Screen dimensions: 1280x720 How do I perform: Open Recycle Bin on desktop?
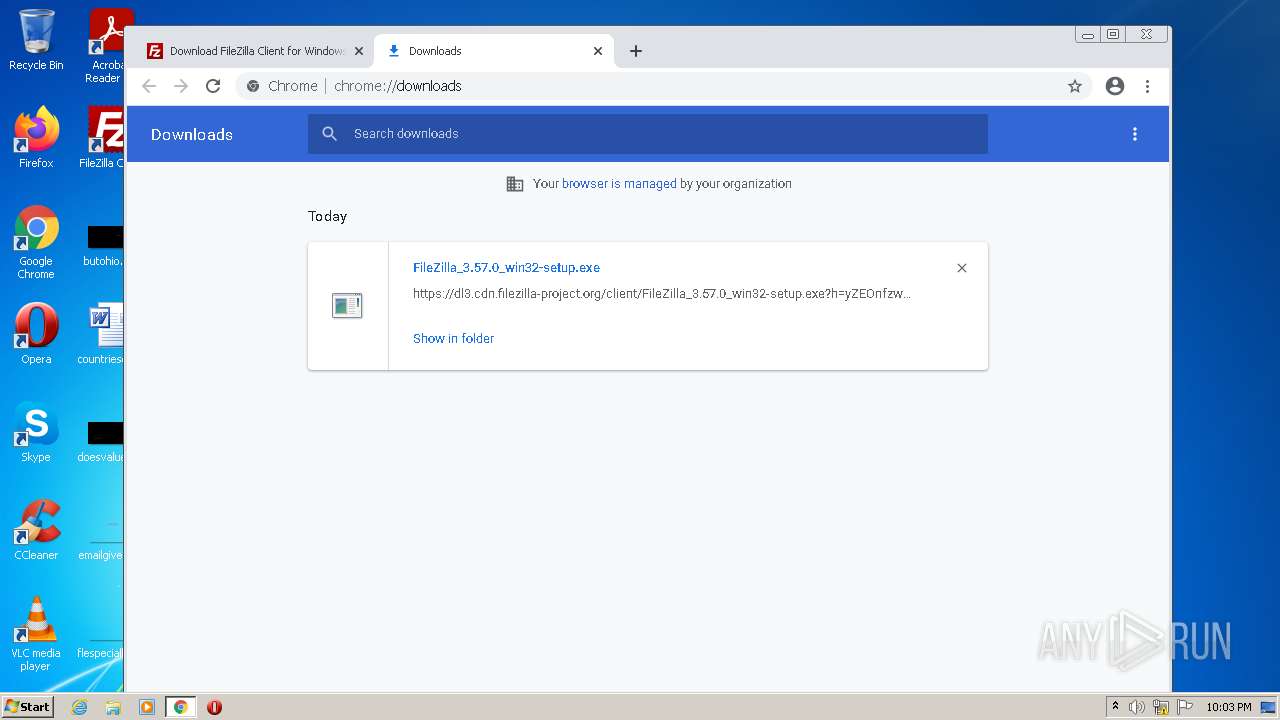(x=36, y=40)
